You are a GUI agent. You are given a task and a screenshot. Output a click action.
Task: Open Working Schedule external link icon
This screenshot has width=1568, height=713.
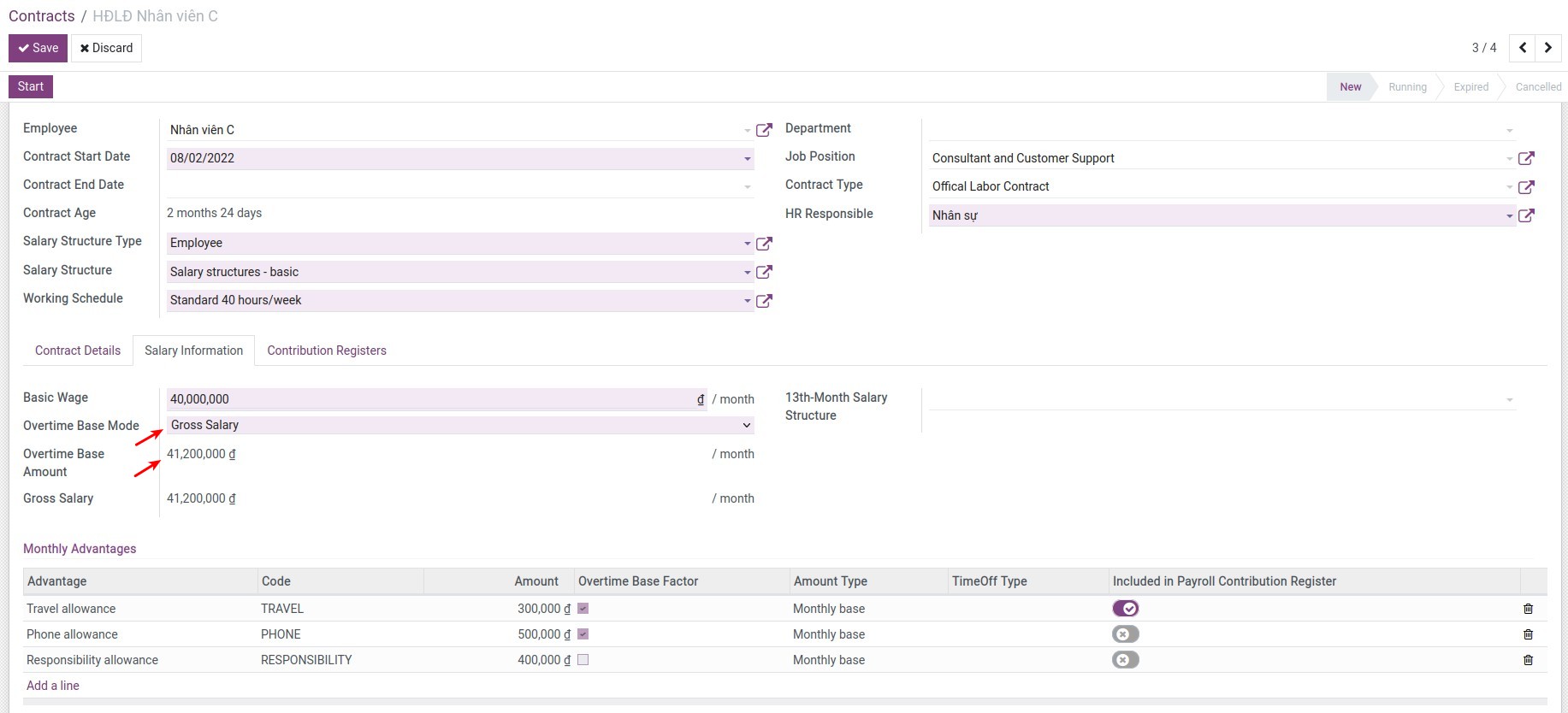coord(764,301)
